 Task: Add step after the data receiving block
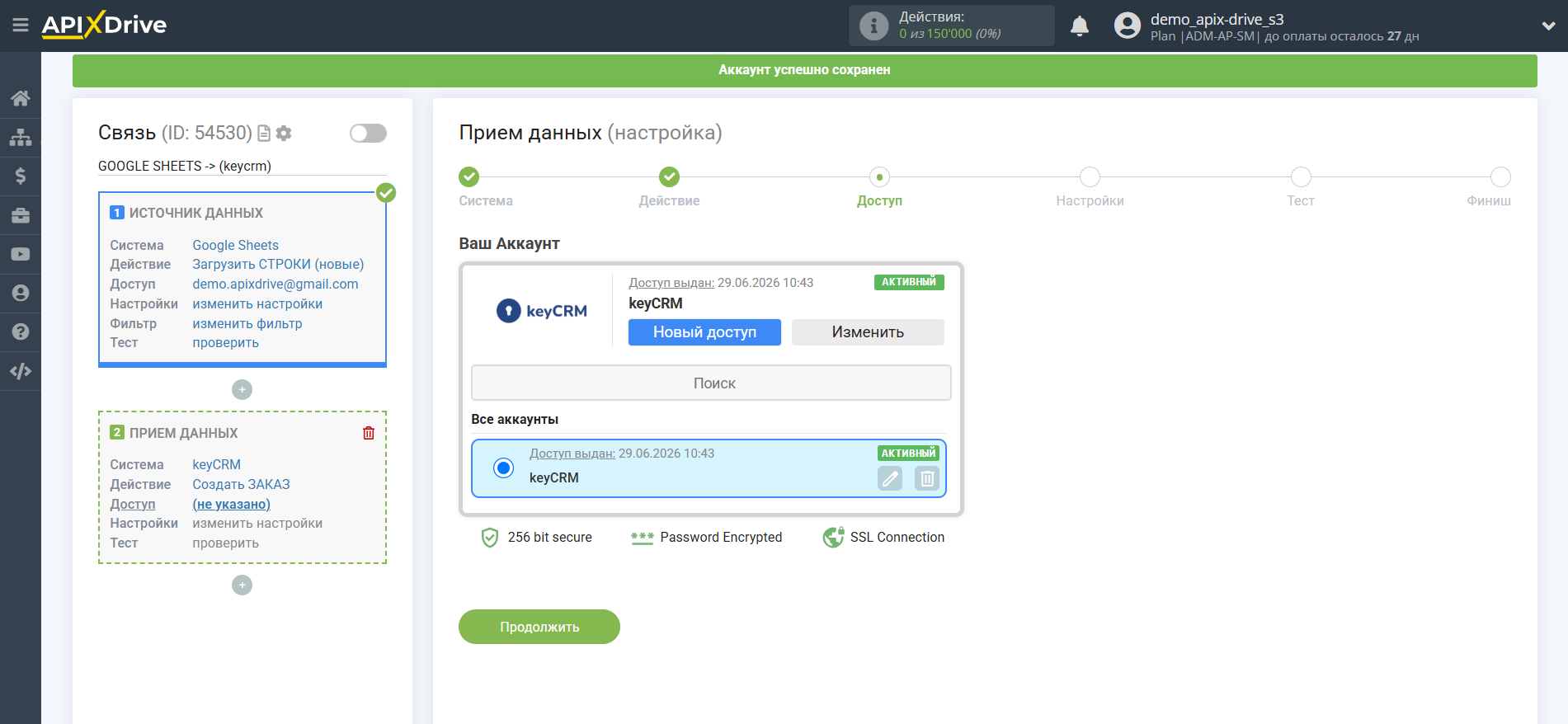(x=242, y=585)
